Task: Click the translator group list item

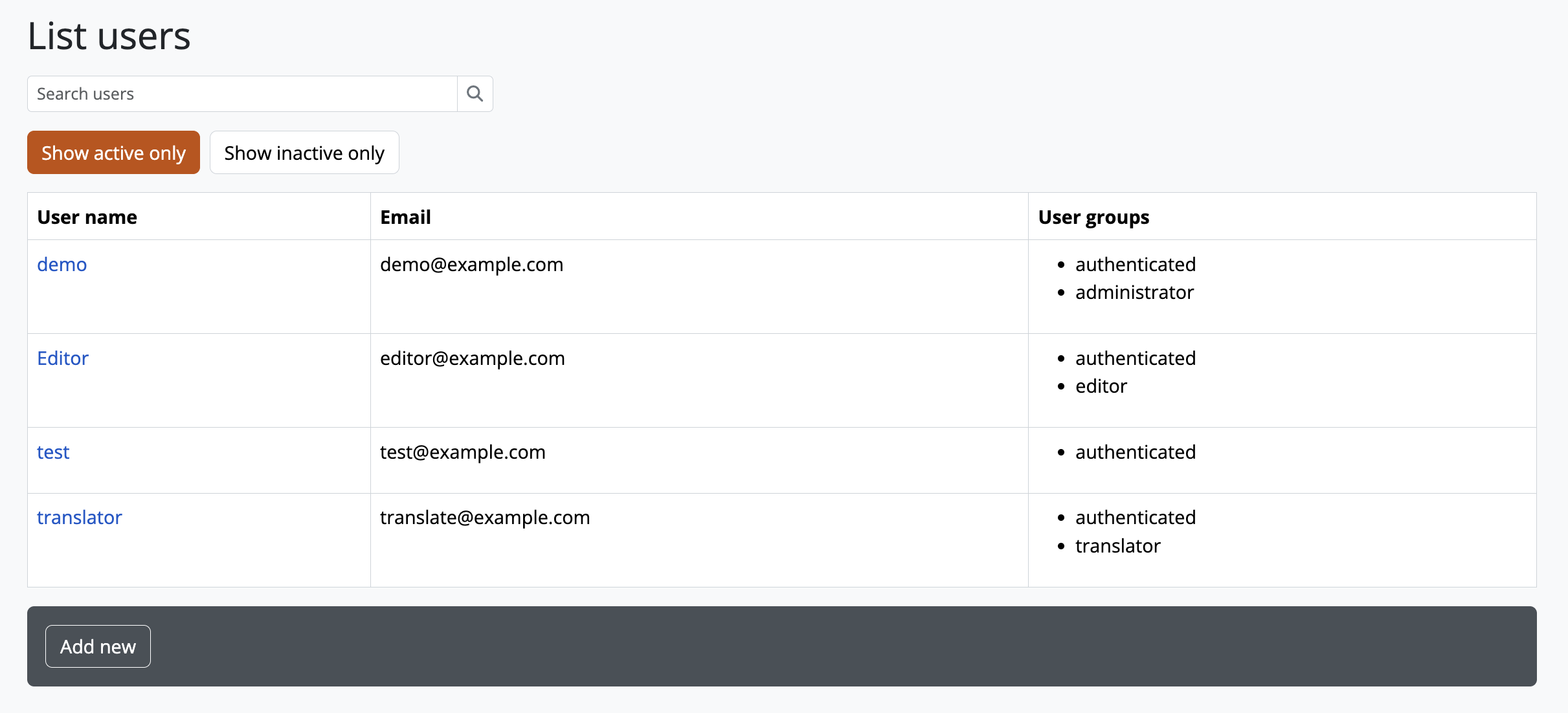Action: coord(1117,546)
